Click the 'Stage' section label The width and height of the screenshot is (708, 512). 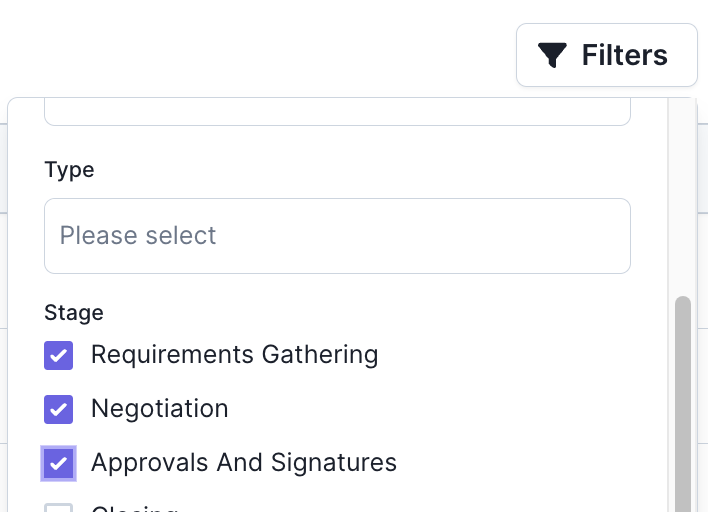[74, 312]
